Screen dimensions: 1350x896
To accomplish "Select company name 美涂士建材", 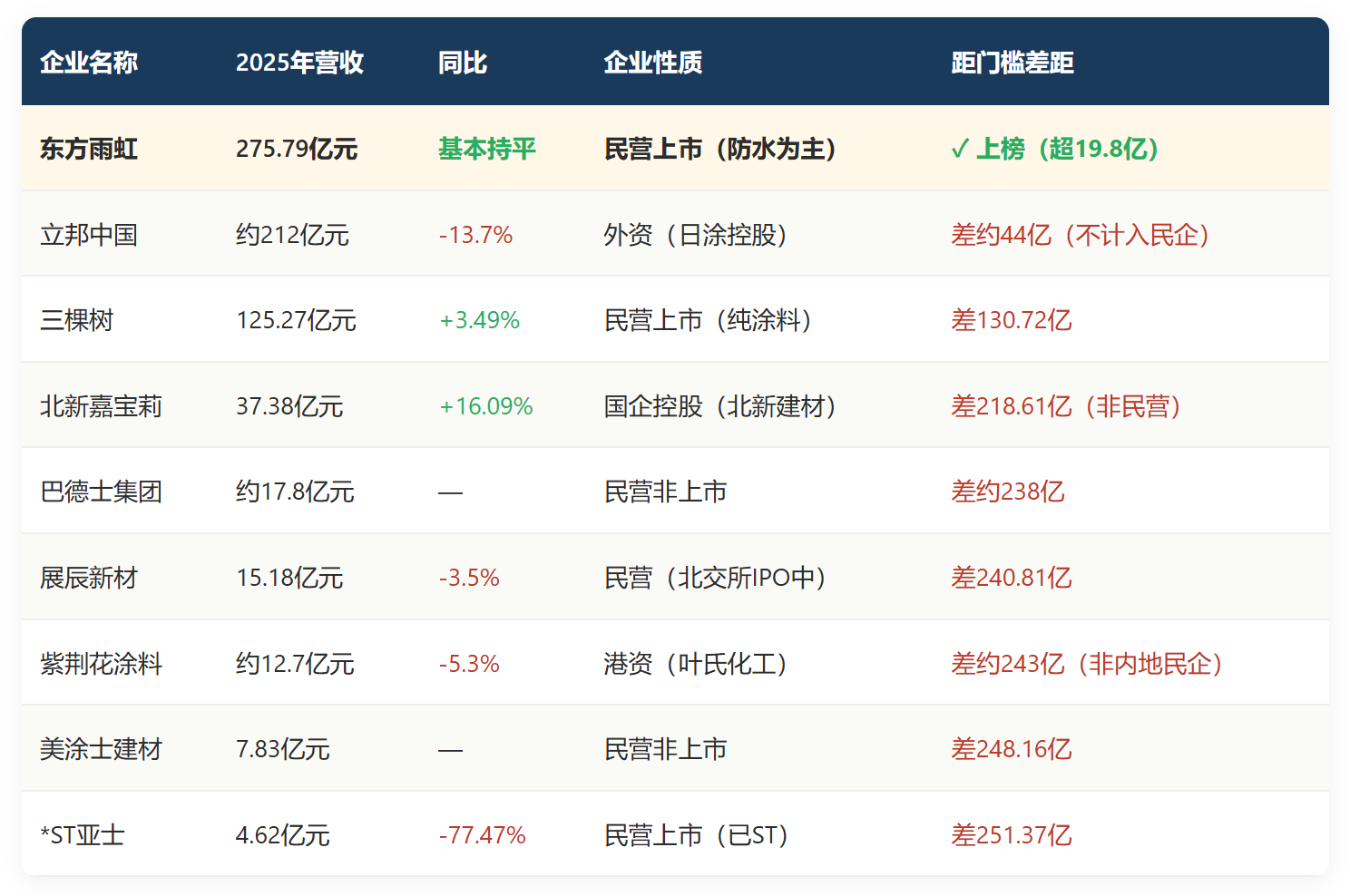I will click(x=101, y=749).
